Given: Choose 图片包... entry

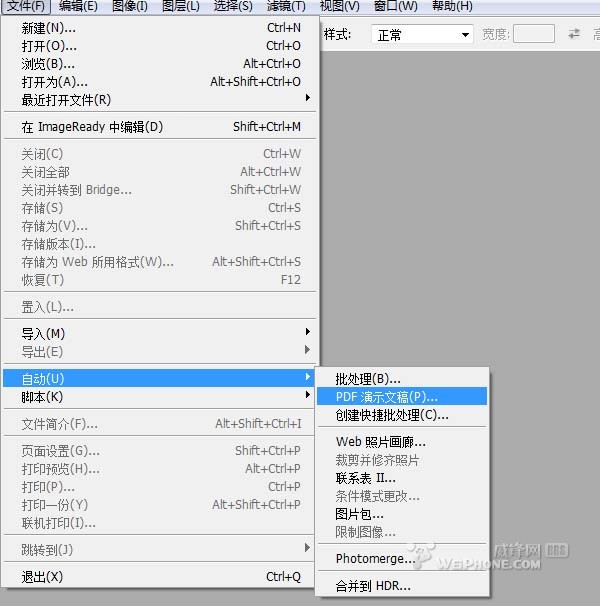Looking at the screenshot, I should 402,514.
